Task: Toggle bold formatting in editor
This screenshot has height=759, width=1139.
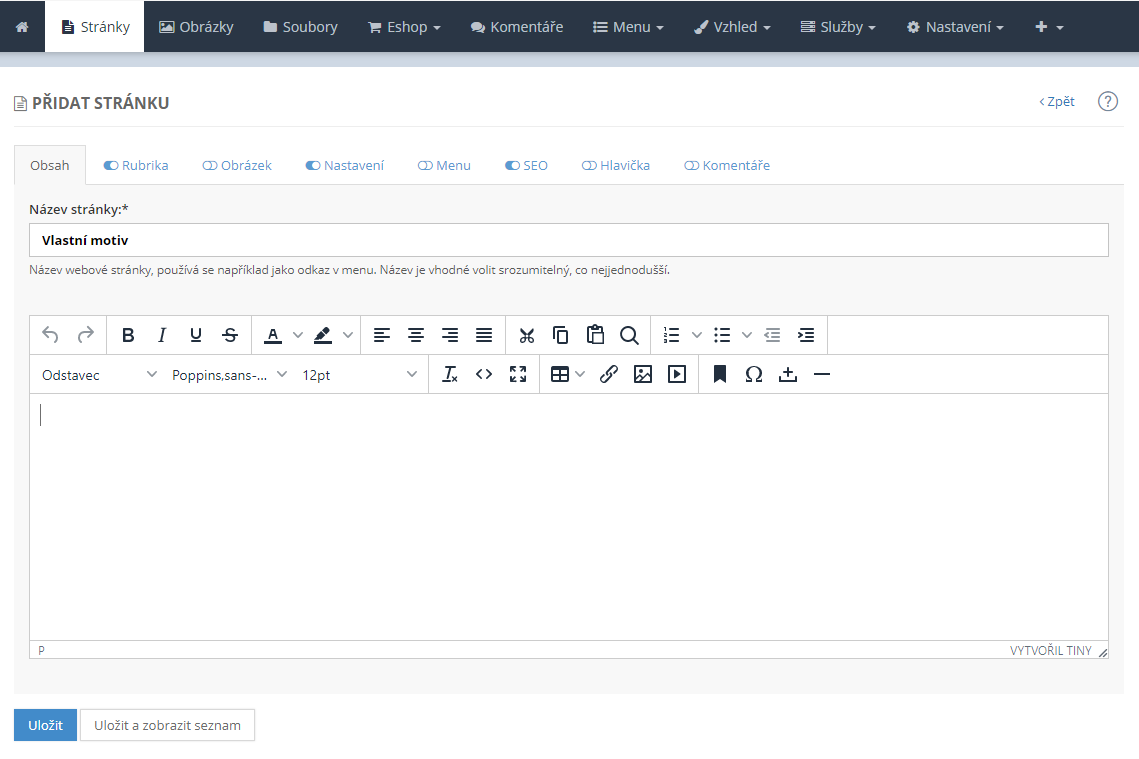Action: 128,335
